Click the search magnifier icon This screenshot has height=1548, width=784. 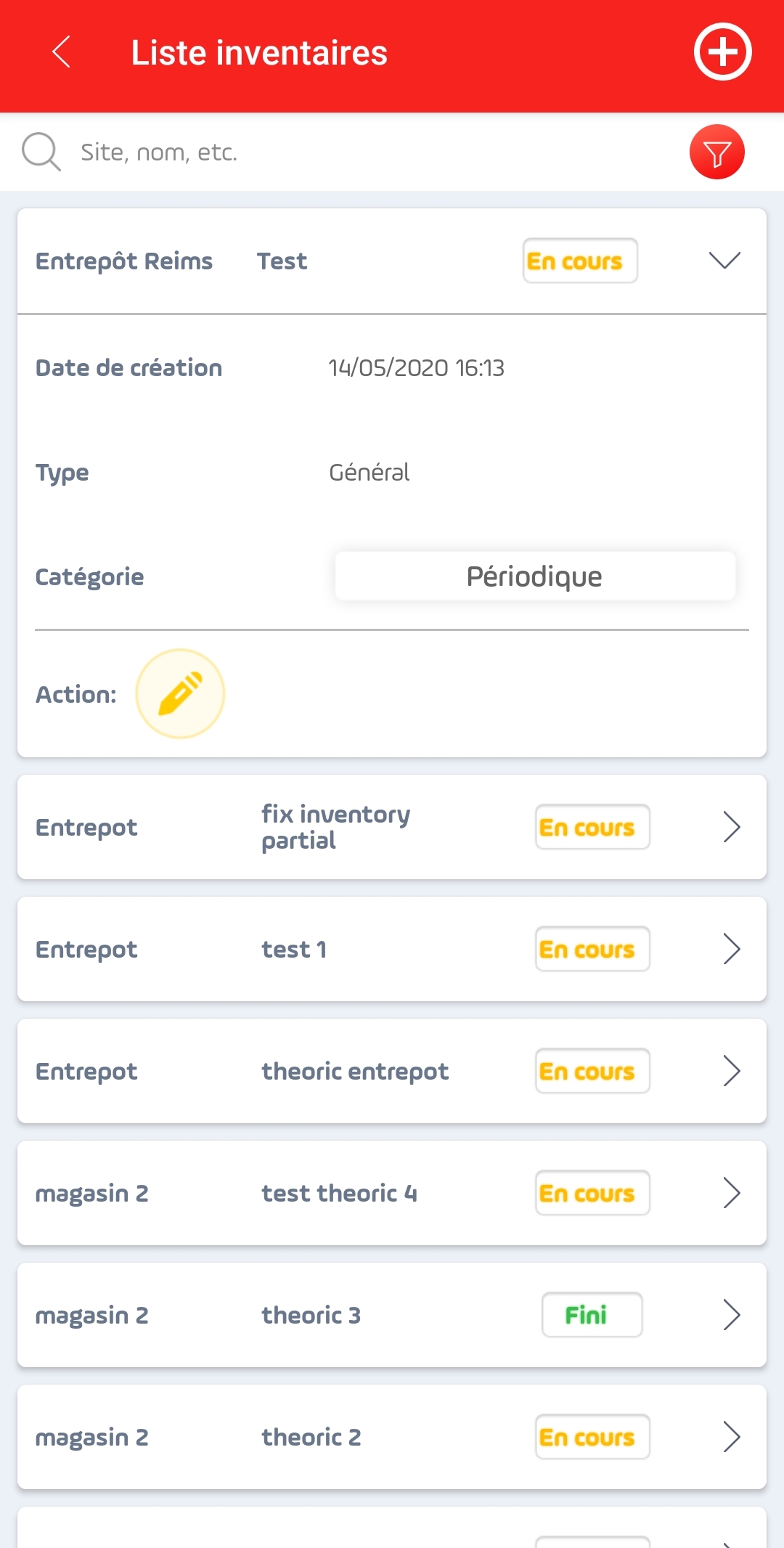coord(41,152)
